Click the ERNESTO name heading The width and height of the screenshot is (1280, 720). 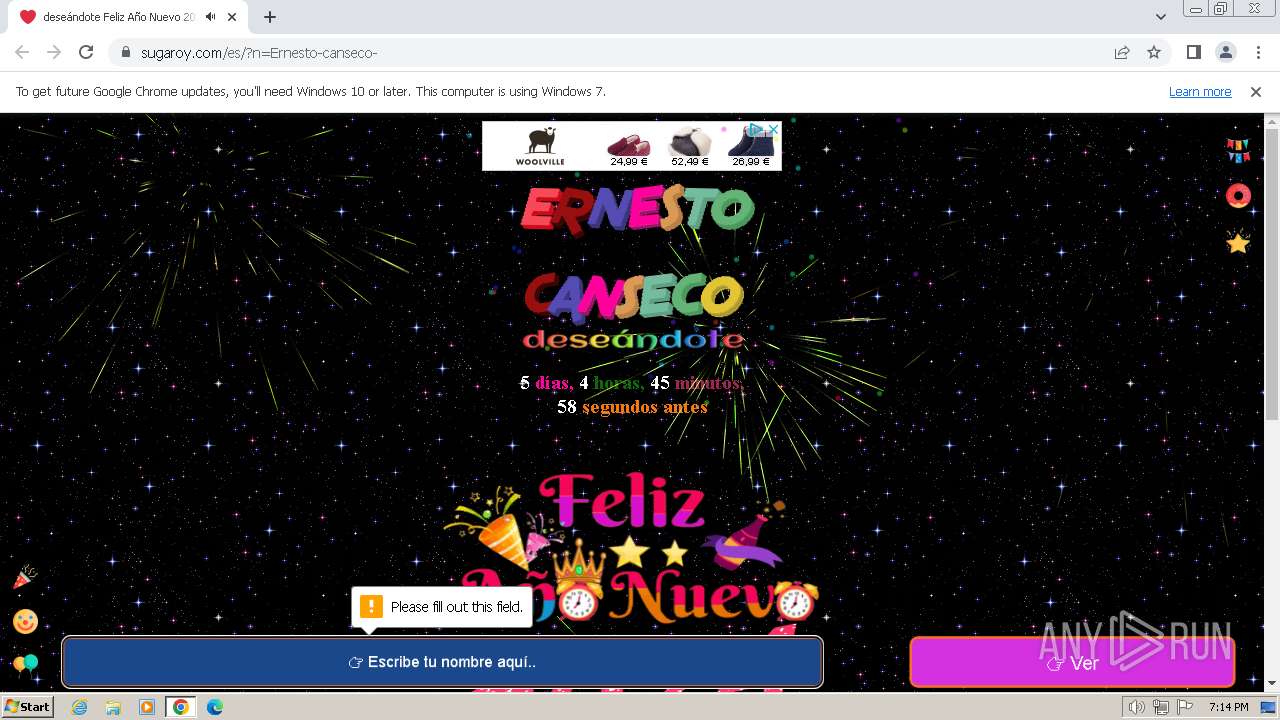[638, 210]
